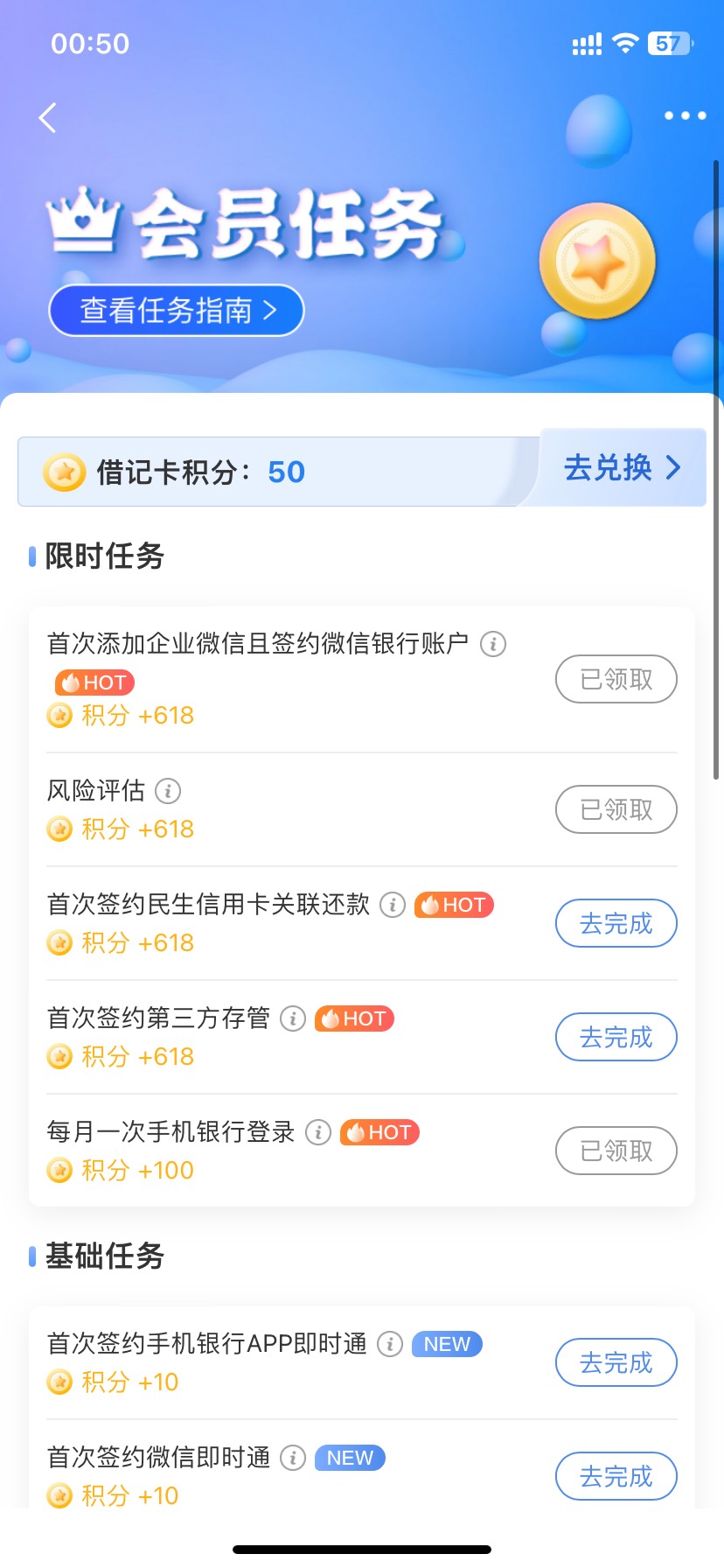Open info icon for 每月一次手机银行登录
This screenshot has width=724, height=1568.
318,1132
